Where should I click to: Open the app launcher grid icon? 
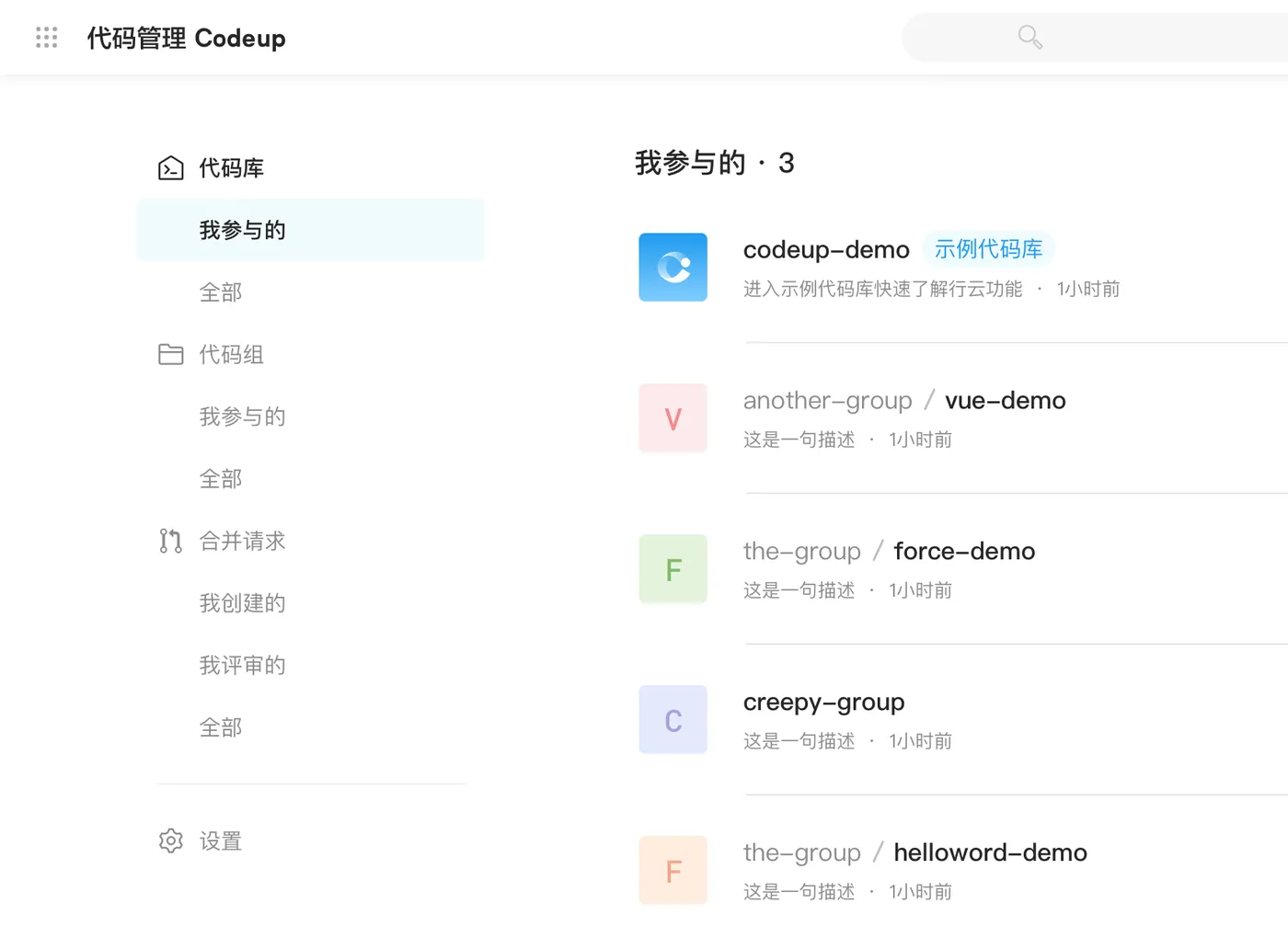[x=46, y=38]
